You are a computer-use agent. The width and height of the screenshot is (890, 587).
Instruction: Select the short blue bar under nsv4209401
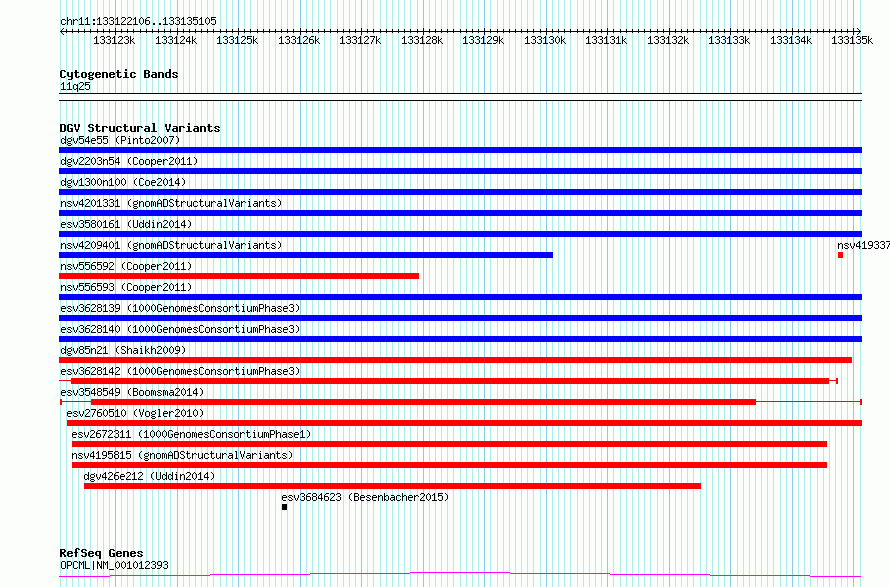pos(306,255)
